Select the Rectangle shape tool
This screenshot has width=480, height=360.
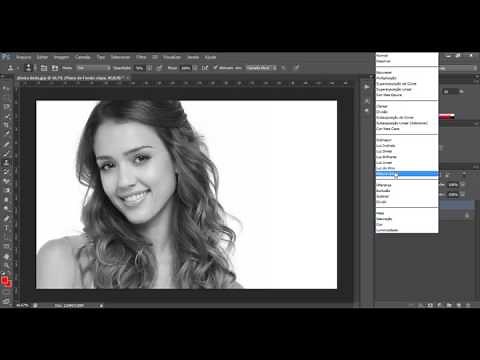pos(6,247)
